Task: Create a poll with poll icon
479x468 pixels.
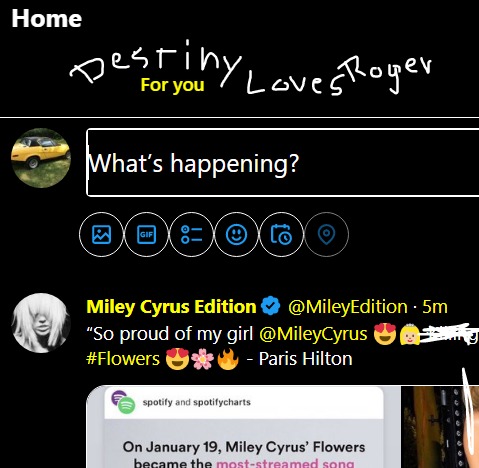Action: [x=191, y=234]
